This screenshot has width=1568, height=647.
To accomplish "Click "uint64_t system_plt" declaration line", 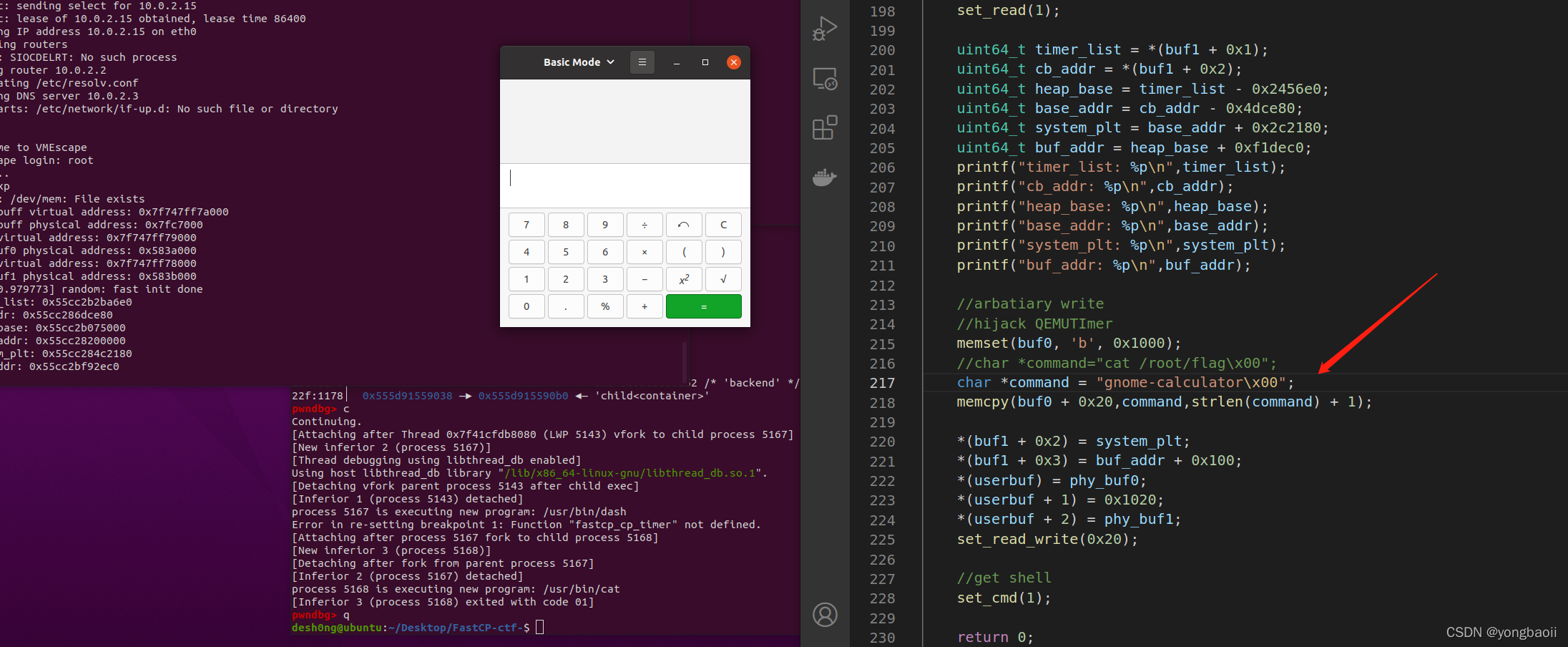I will (x=1142, y=127).
